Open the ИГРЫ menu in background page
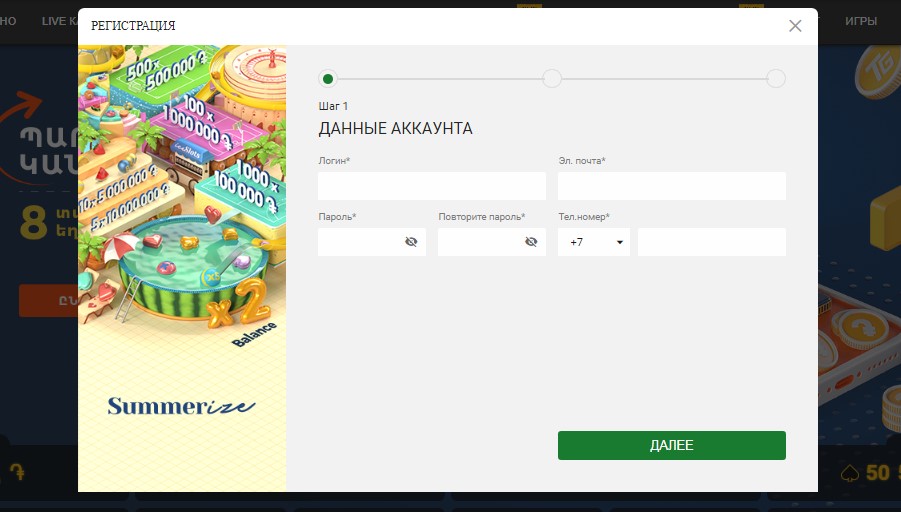The height and width of the screenshot is (512, 901). pyautogui.click(x=861, y=21)
